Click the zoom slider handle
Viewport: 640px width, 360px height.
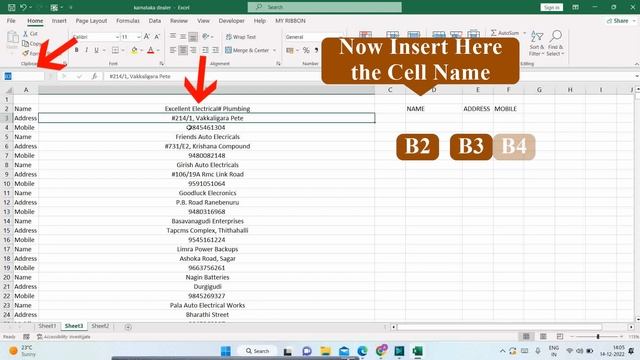click(x=598, y=336)
